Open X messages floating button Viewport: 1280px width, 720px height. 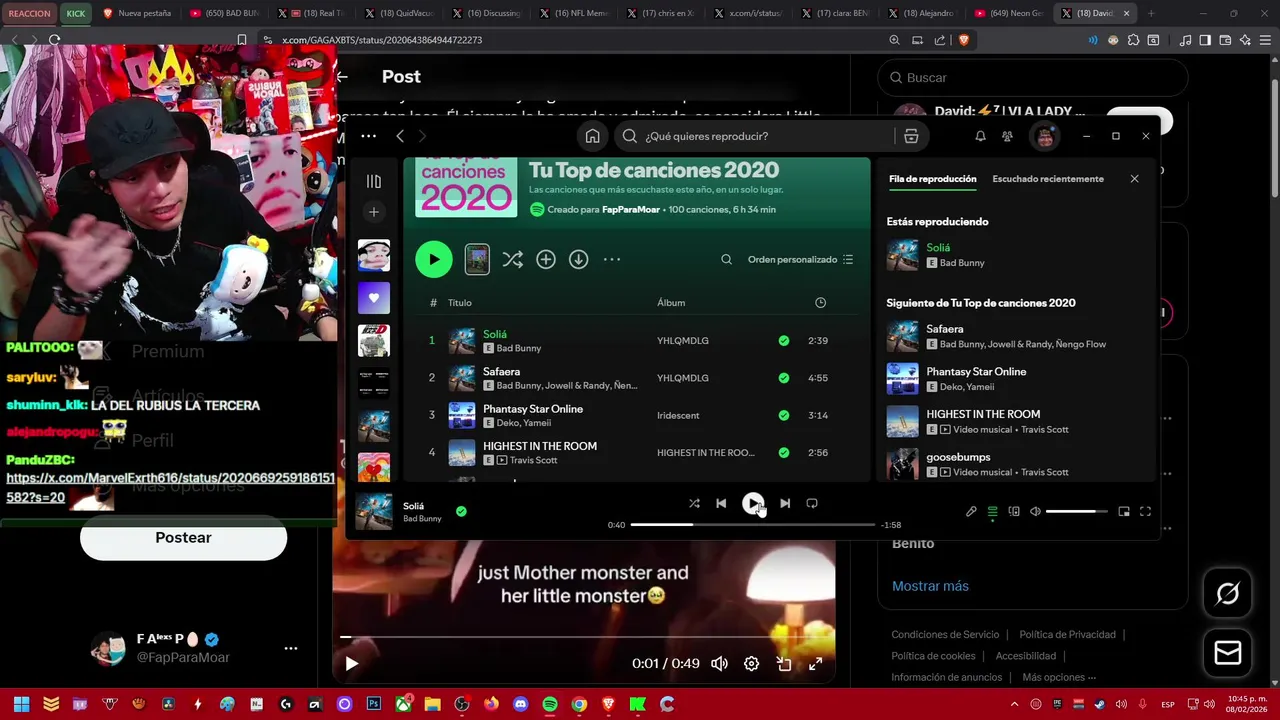coord(1227,653)
